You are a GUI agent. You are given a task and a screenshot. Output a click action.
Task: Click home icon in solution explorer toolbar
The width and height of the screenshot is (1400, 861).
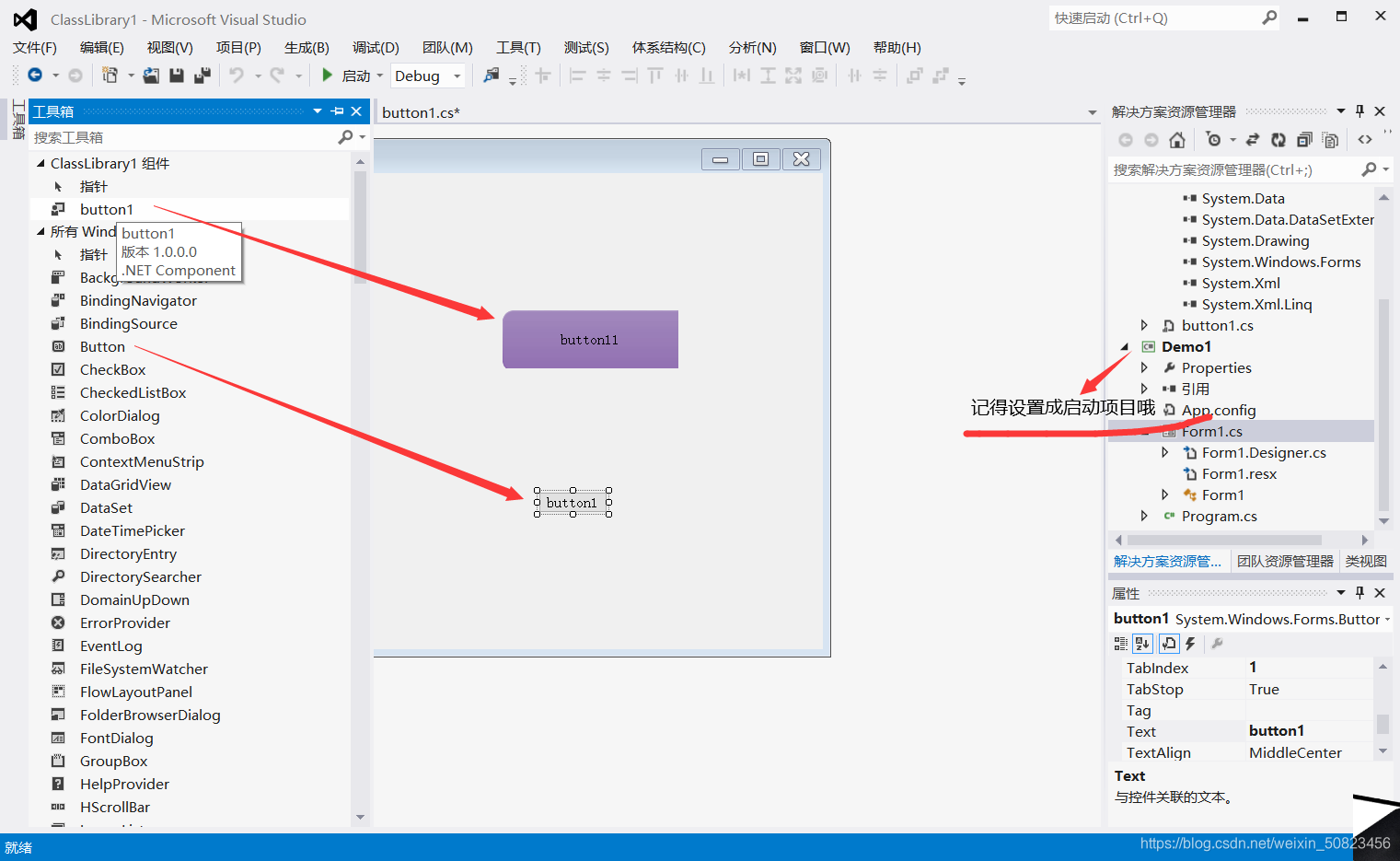[1177, 140]
